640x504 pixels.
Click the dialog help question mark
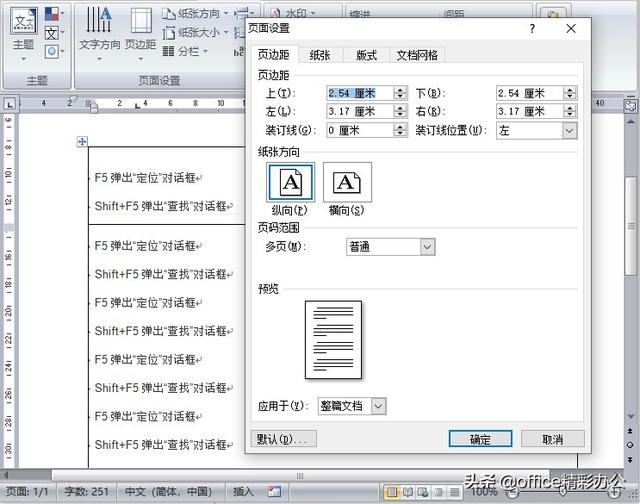[x=532, y=29]
